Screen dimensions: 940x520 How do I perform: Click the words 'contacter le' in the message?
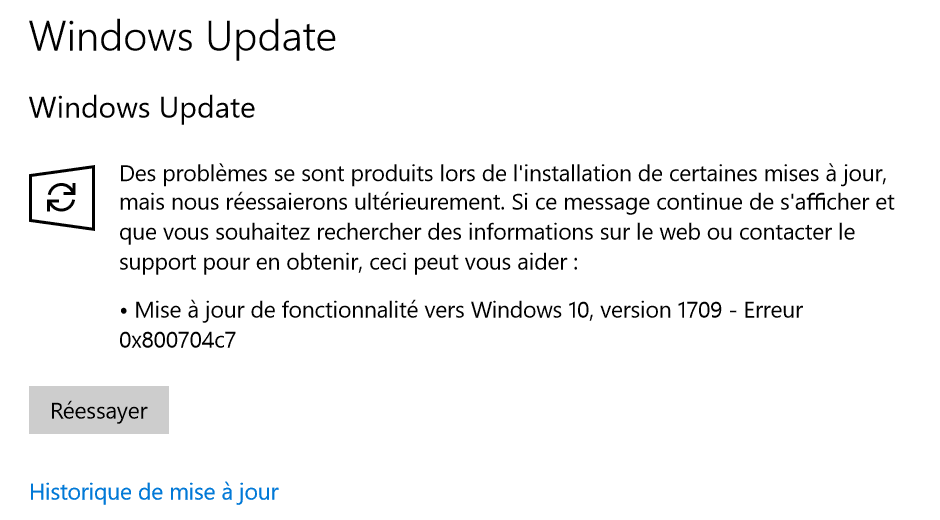797,232
